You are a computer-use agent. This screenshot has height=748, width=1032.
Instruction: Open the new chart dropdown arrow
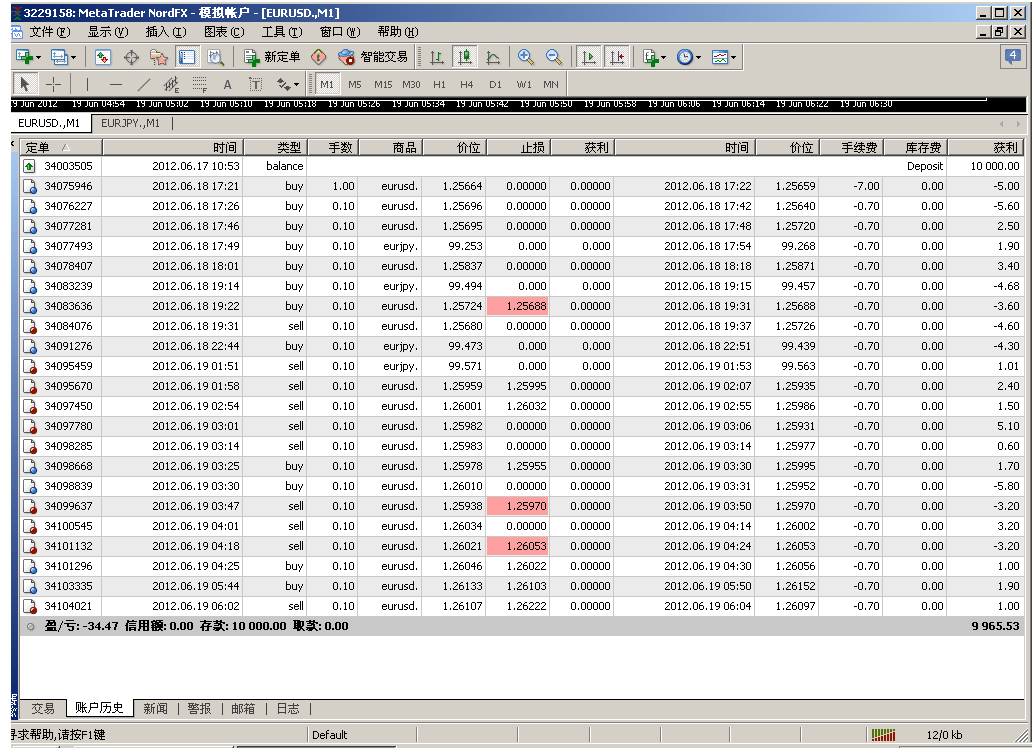(x=40, y=57)
